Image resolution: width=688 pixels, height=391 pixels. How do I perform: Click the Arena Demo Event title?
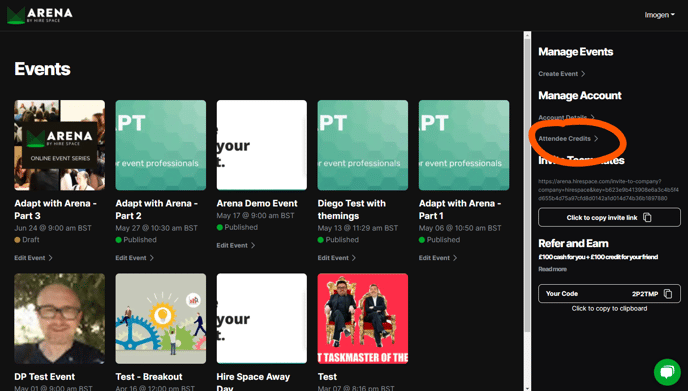[257, 204]
